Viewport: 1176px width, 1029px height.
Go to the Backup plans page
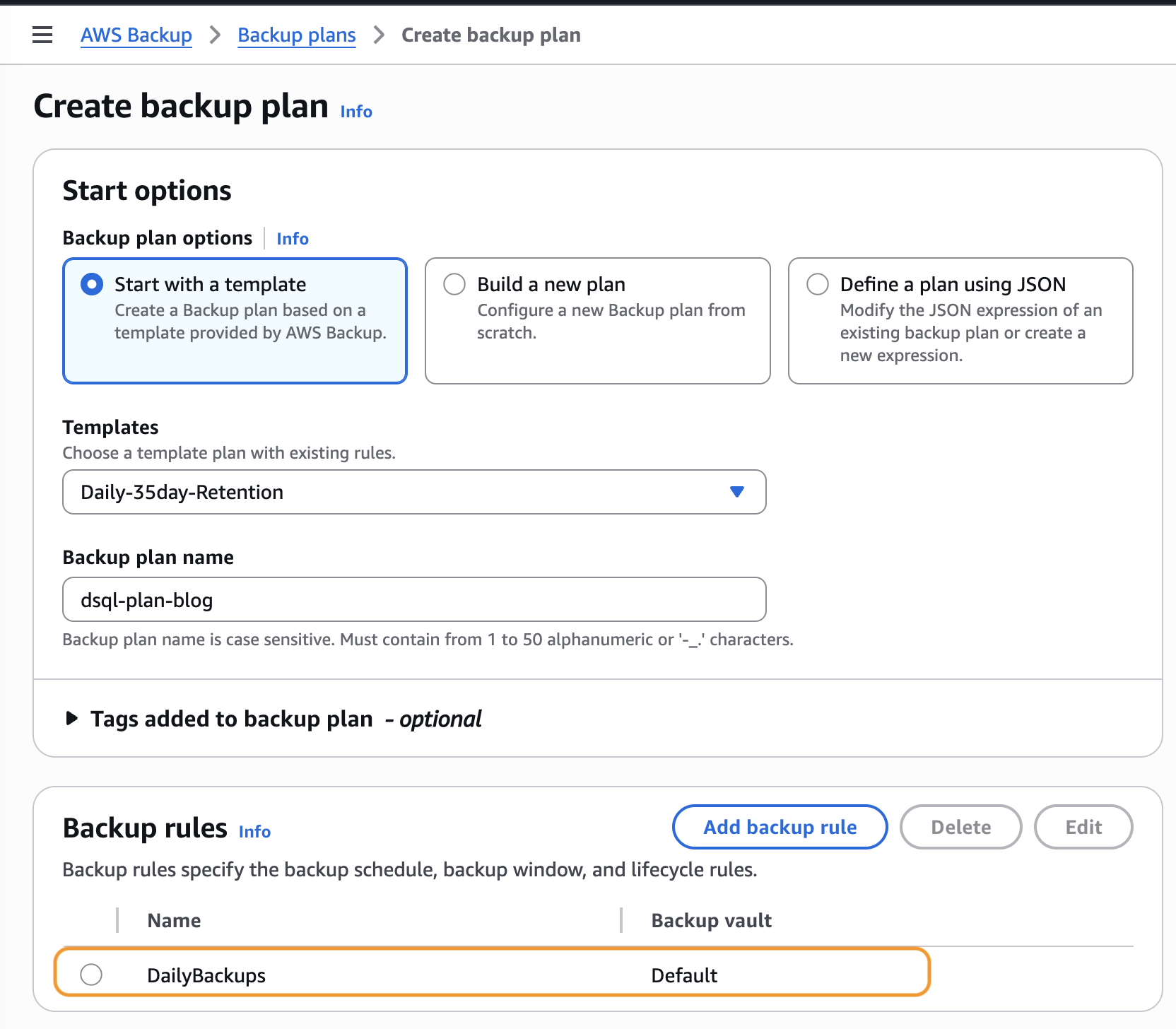296,35
